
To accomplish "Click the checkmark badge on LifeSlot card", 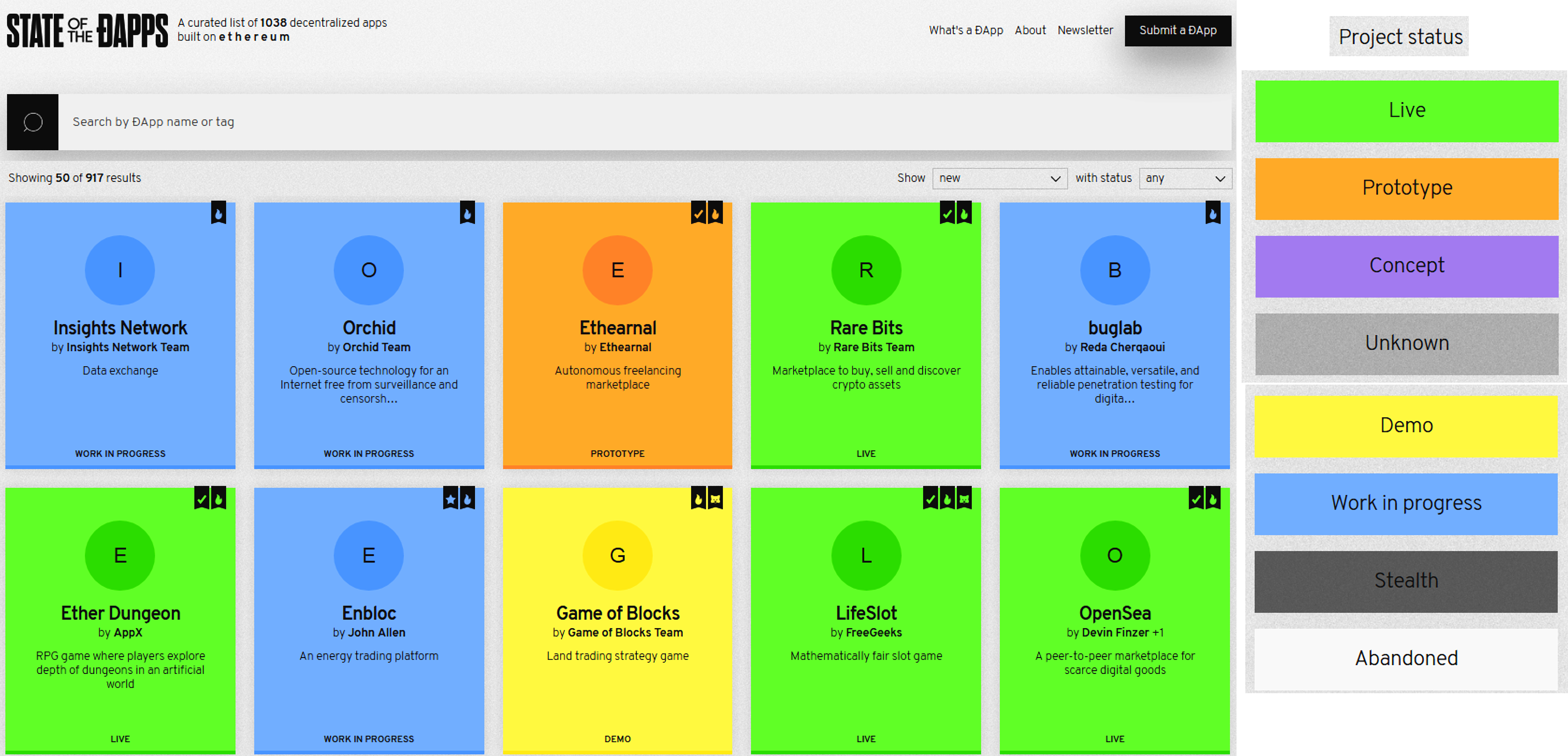I will [x=931, y=498].
